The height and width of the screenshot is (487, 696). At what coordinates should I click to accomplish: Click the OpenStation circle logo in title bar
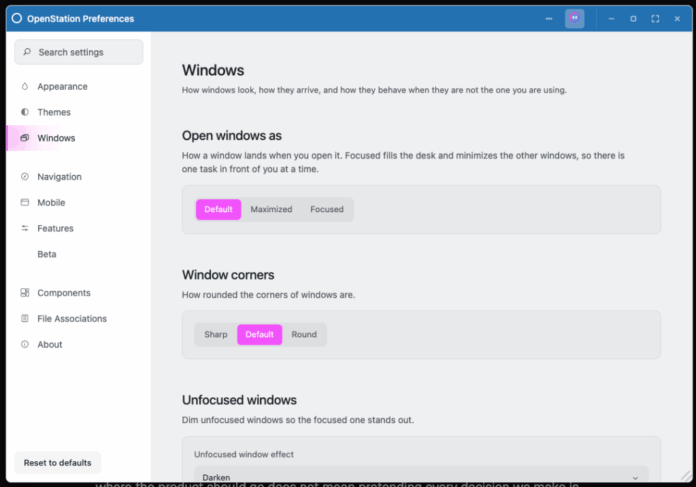coord(17,18)
